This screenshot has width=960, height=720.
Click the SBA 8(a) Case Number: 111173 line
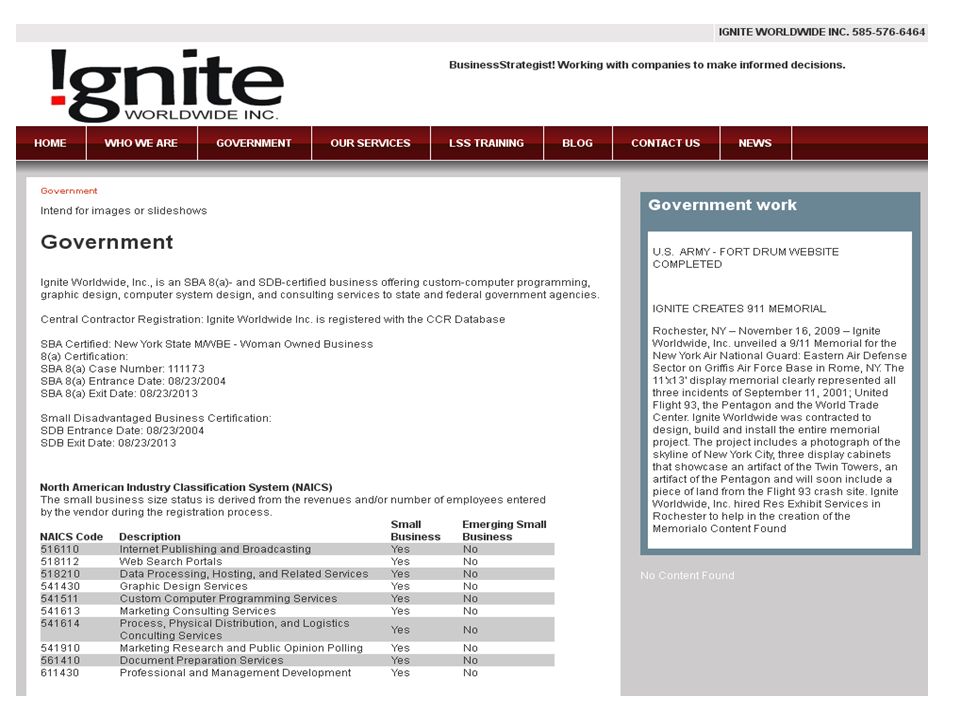122,369
